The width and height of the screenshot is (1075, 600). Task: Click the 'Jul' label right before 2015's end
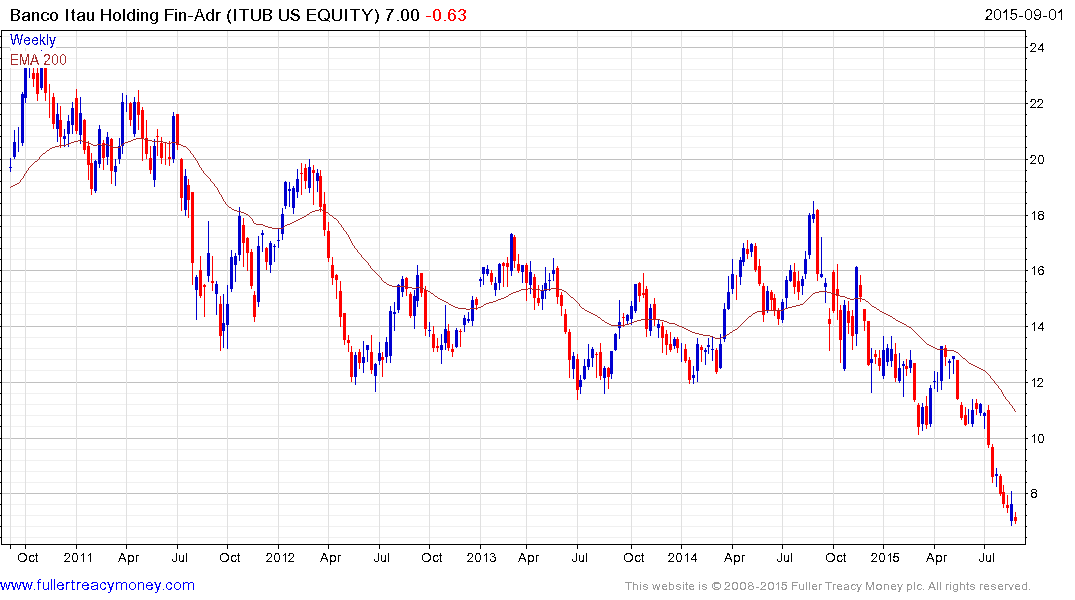(987, 557)
